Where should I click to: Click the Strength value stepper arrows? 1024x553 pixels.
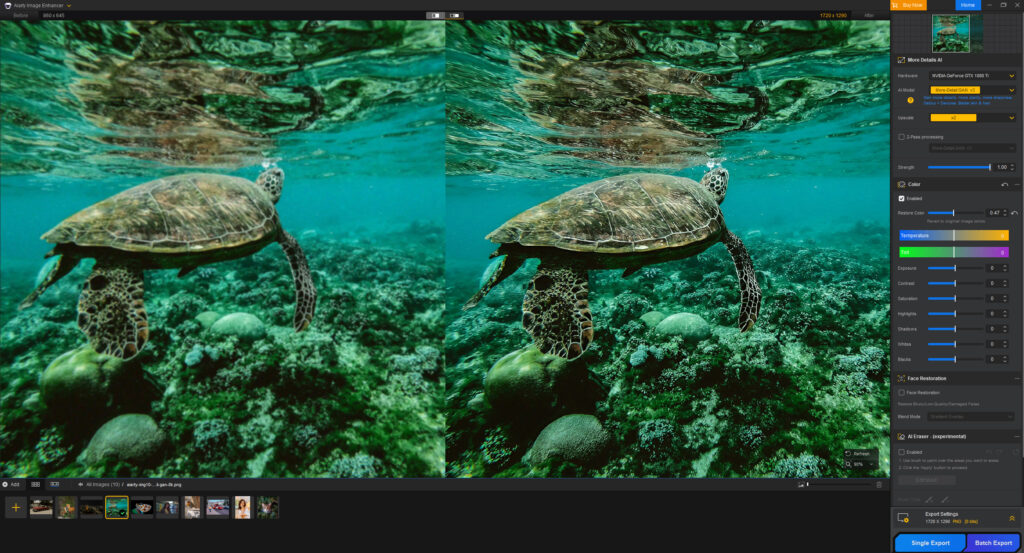pos(1013,167)
